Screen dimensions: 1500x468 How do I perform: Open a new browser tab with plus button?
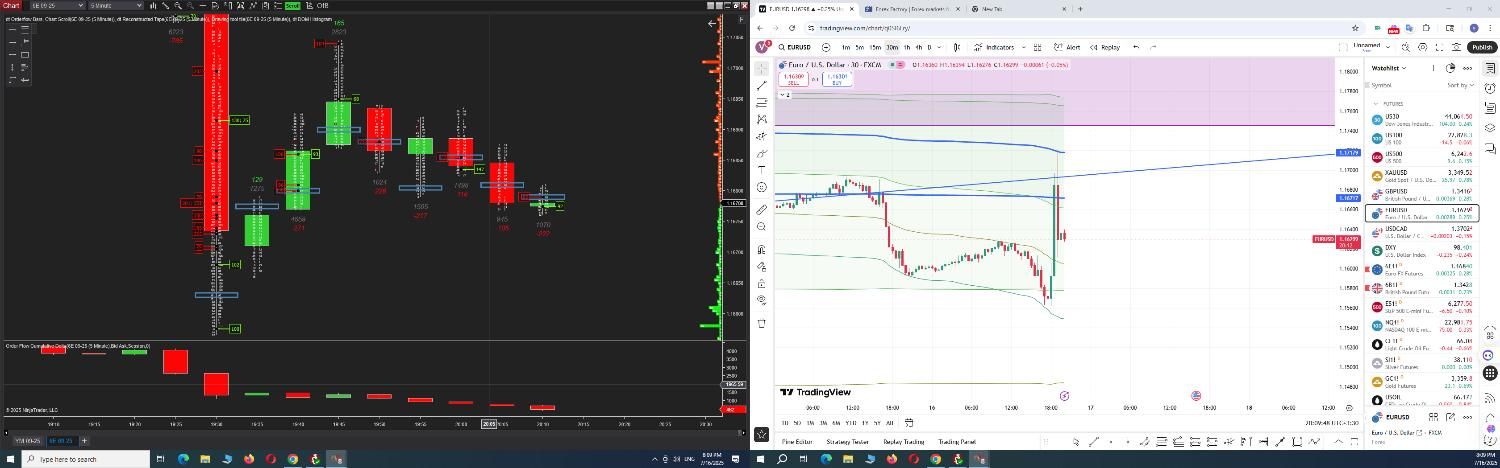click(1080, 9)
